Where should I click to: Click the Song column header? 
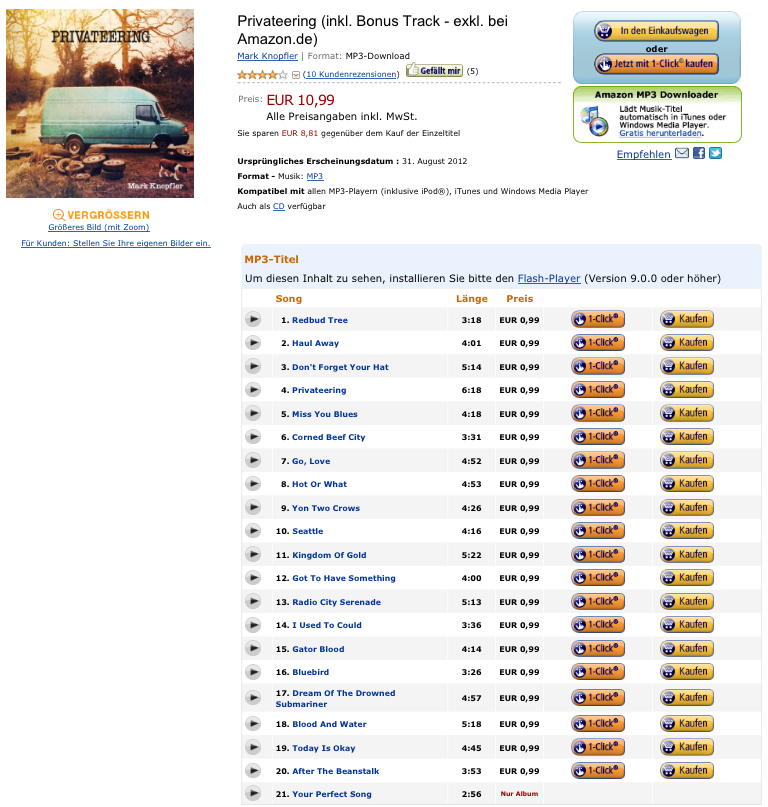coord(288,299)
